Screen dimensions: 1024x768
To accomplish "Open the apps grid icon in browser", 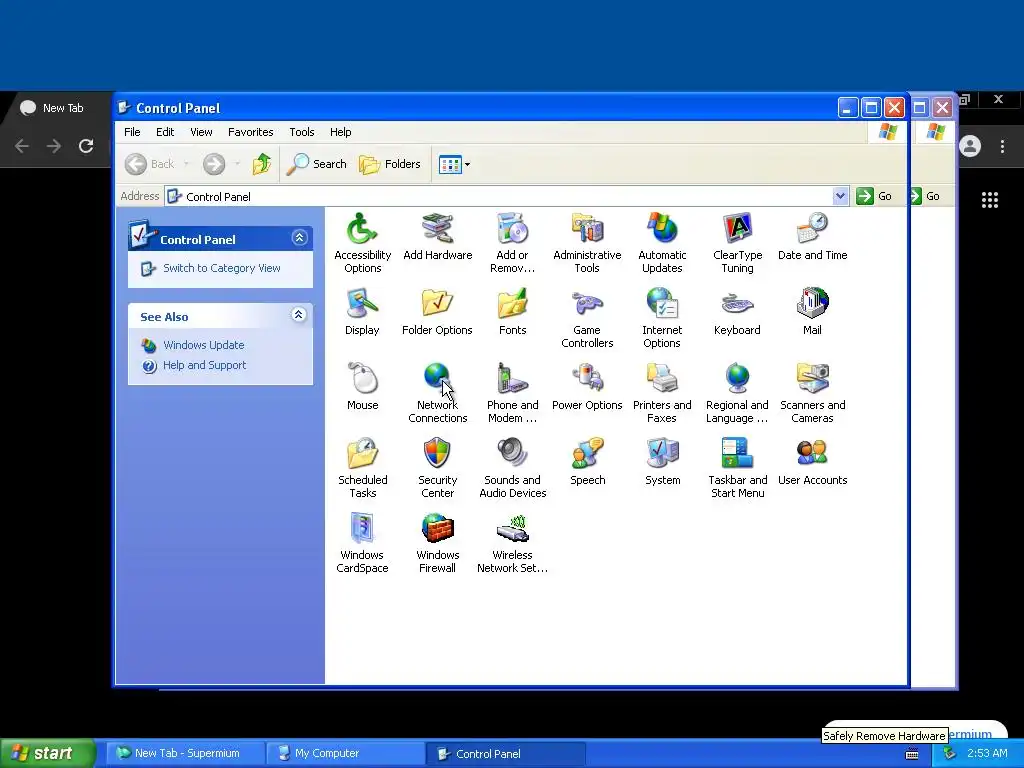I will (990, 200).
